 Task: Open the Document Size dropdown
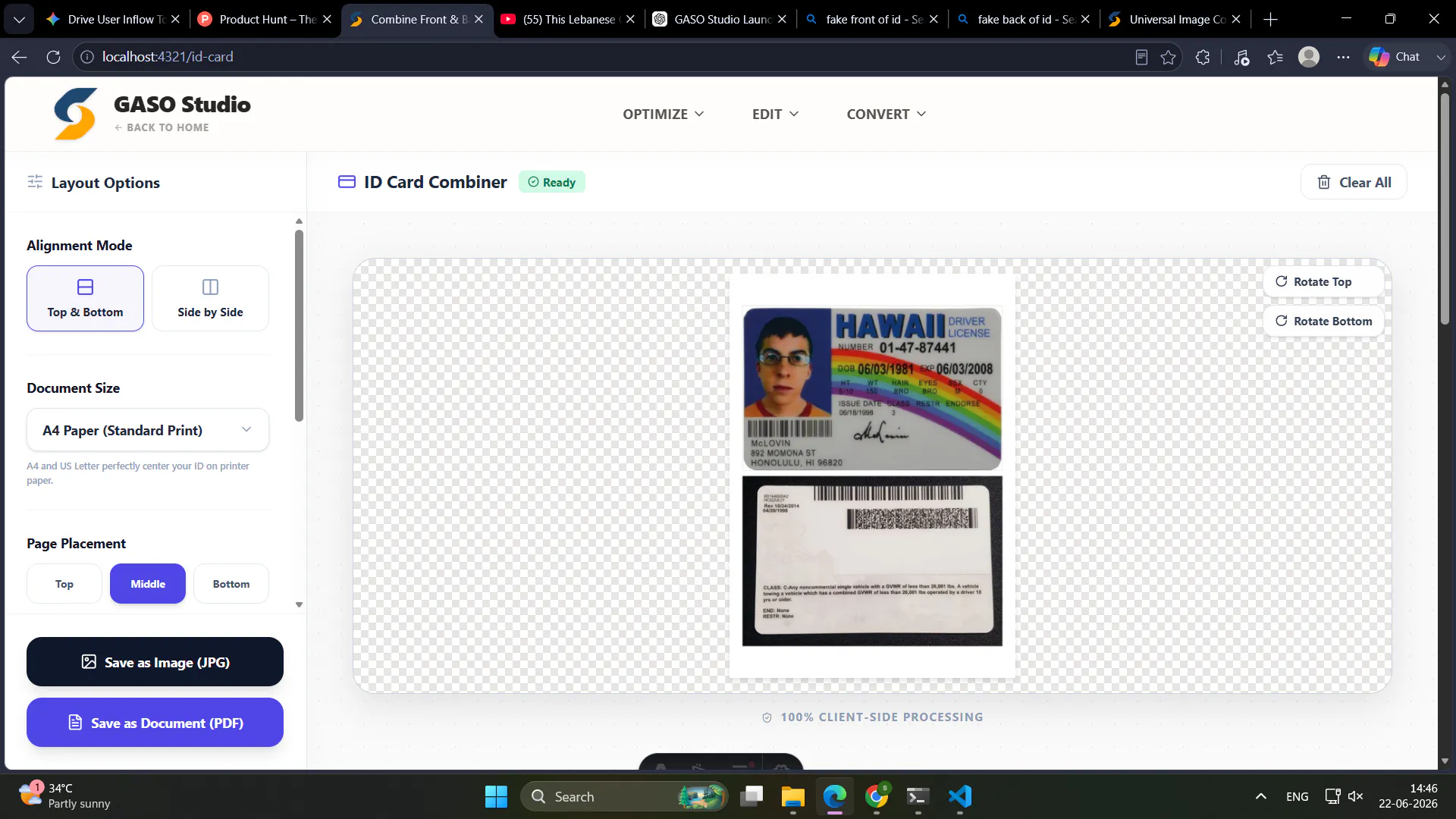[148, 430]
